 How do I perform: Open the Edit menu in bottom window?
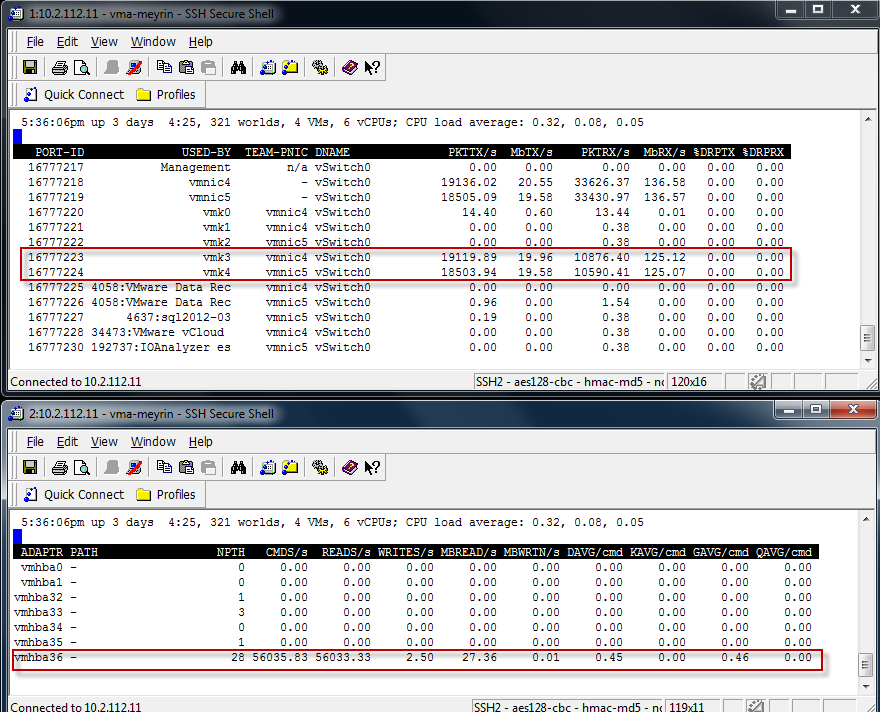(x=67, y=442)
